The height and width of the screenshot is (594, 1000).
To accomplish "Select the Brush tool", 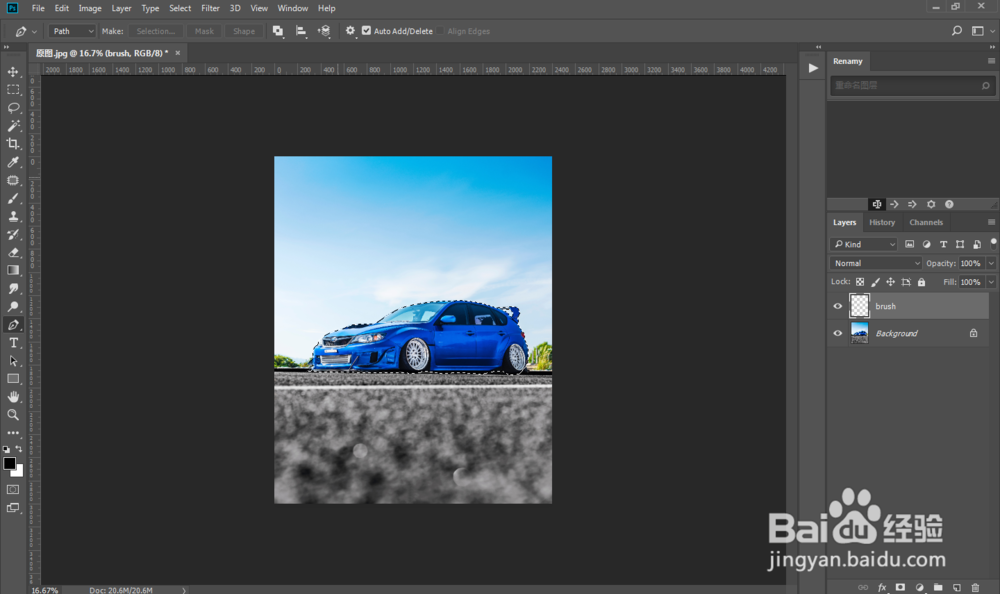I will (13, 198).
